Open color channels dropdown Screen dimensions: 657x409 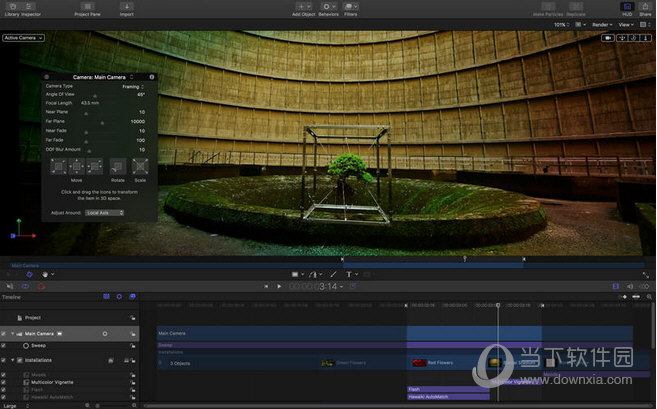click(x=580, y=25)
